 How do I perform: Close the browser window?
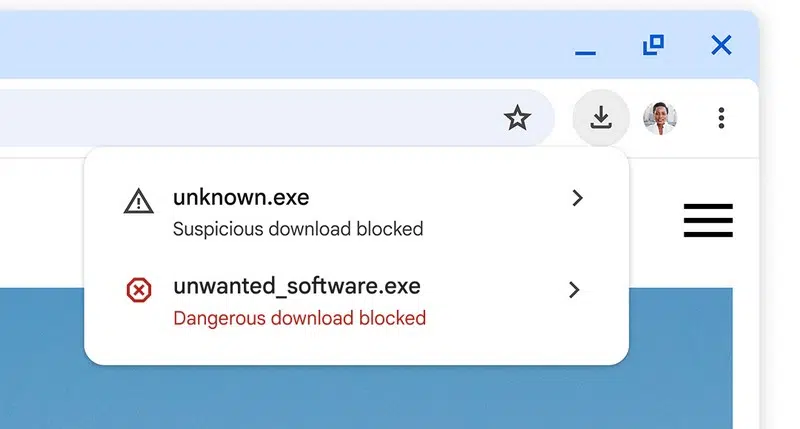tap(720, 45)
